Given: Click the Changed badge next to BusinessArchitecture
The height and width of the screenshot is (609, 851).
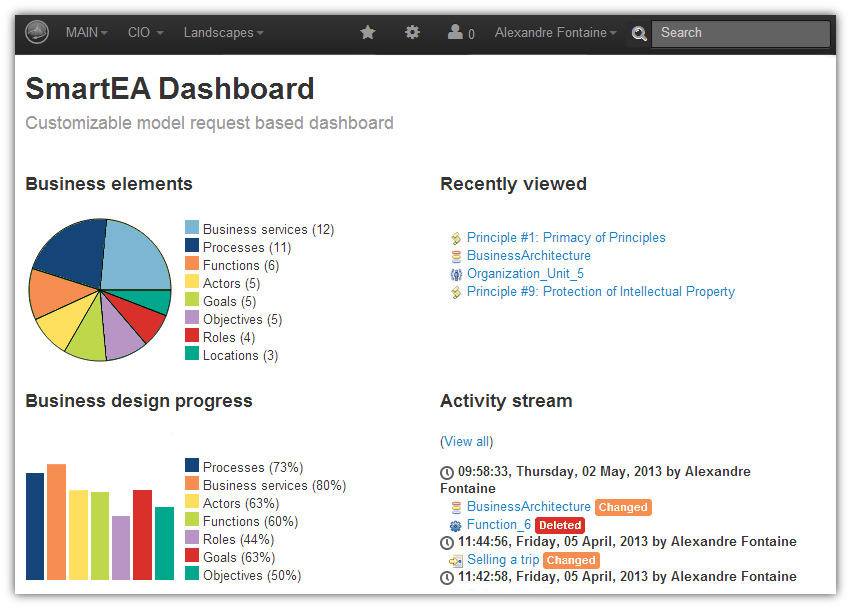Looking at the screenshot, I should (623, 507).
